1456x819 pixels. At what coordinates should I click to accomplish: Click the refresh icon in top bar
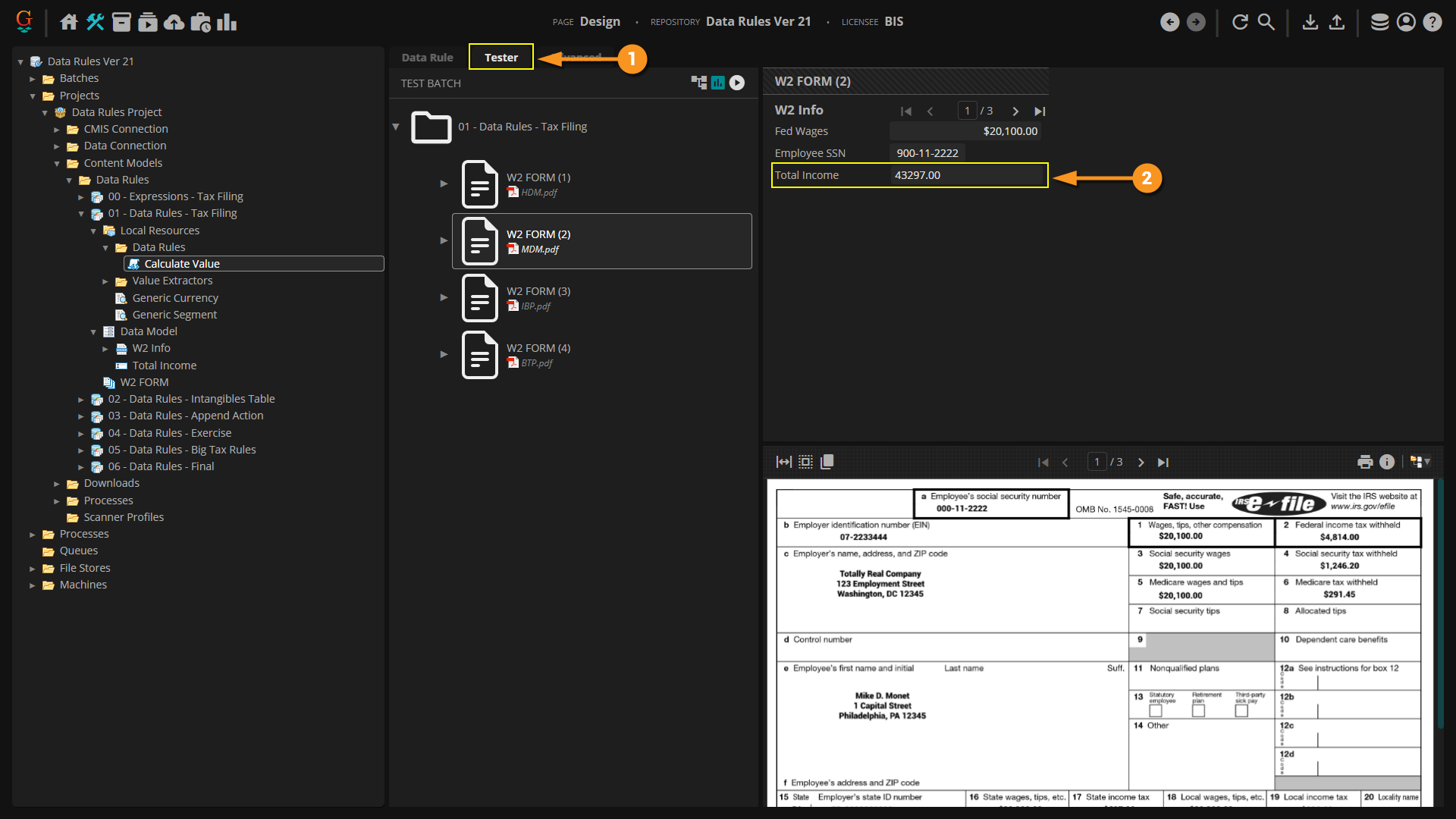[x=1240, y=22]
